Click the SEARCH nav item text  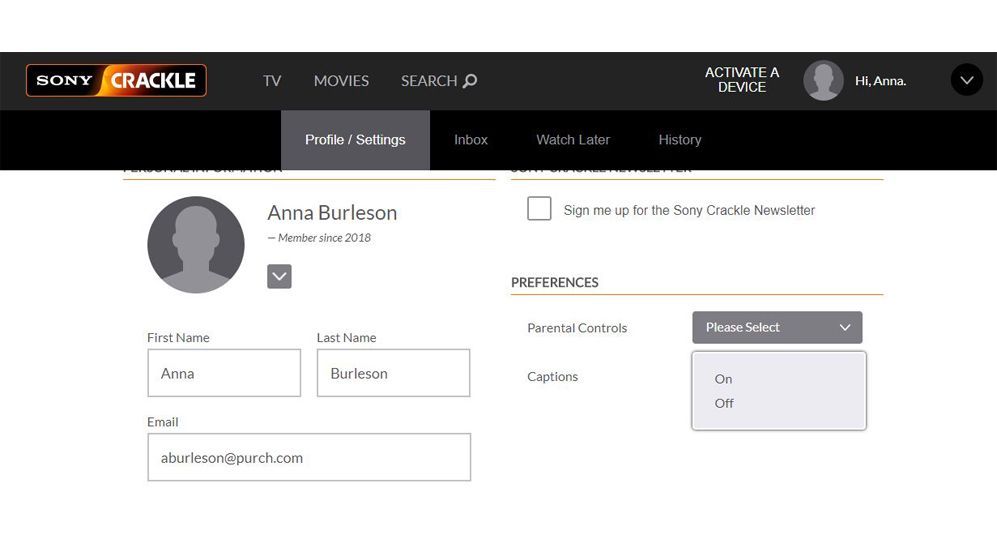click(x=429, y=81)
